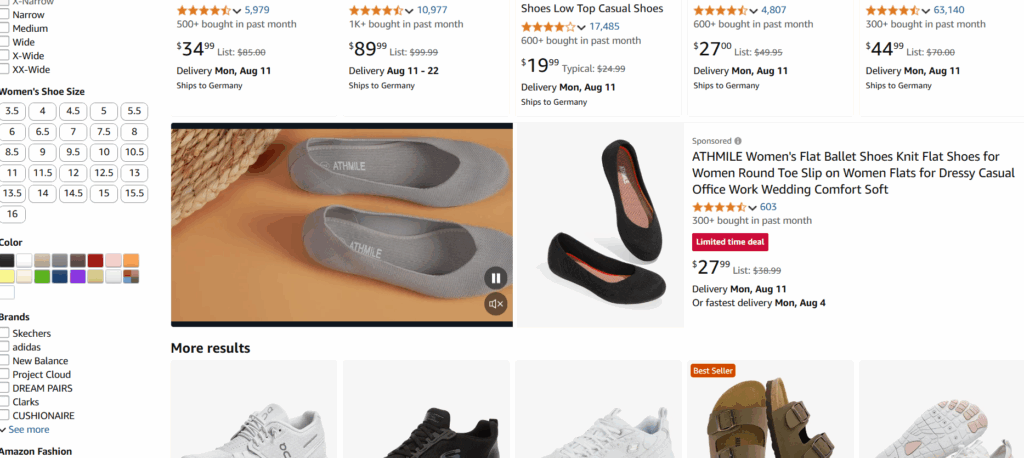Viewport: 1024px width, 458px height.
Task: Expand See more brands
Action: pyautogui.click(x=28, y=429)
